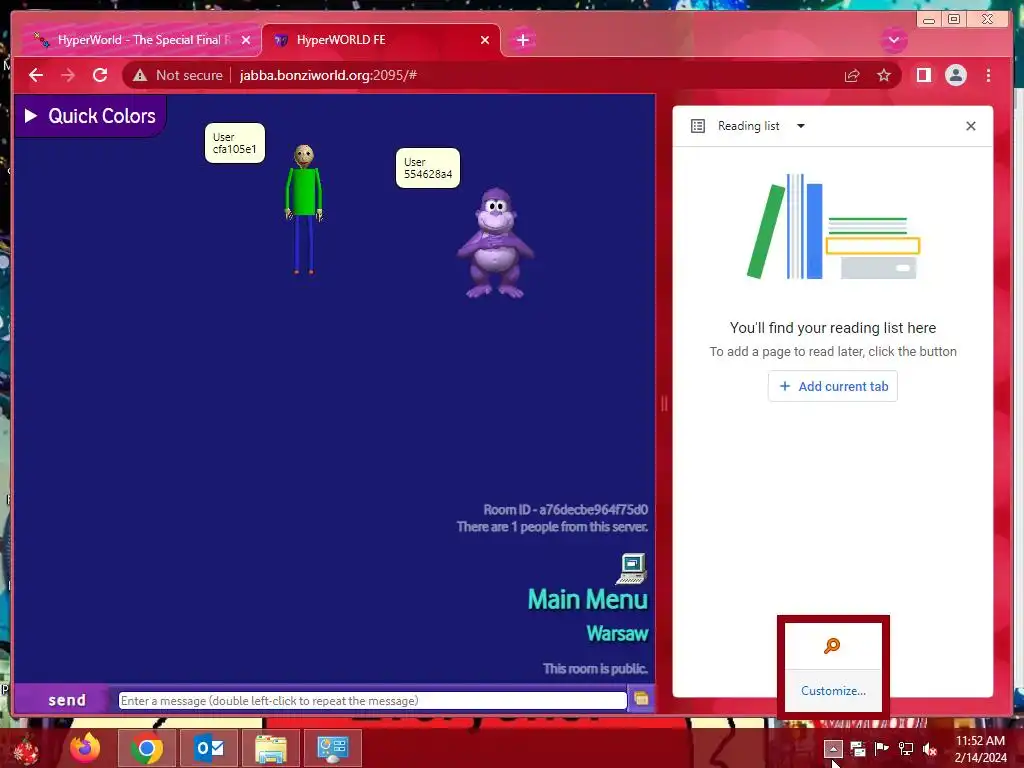
Task: Open a new browser tab
Action: pos(522,40)
